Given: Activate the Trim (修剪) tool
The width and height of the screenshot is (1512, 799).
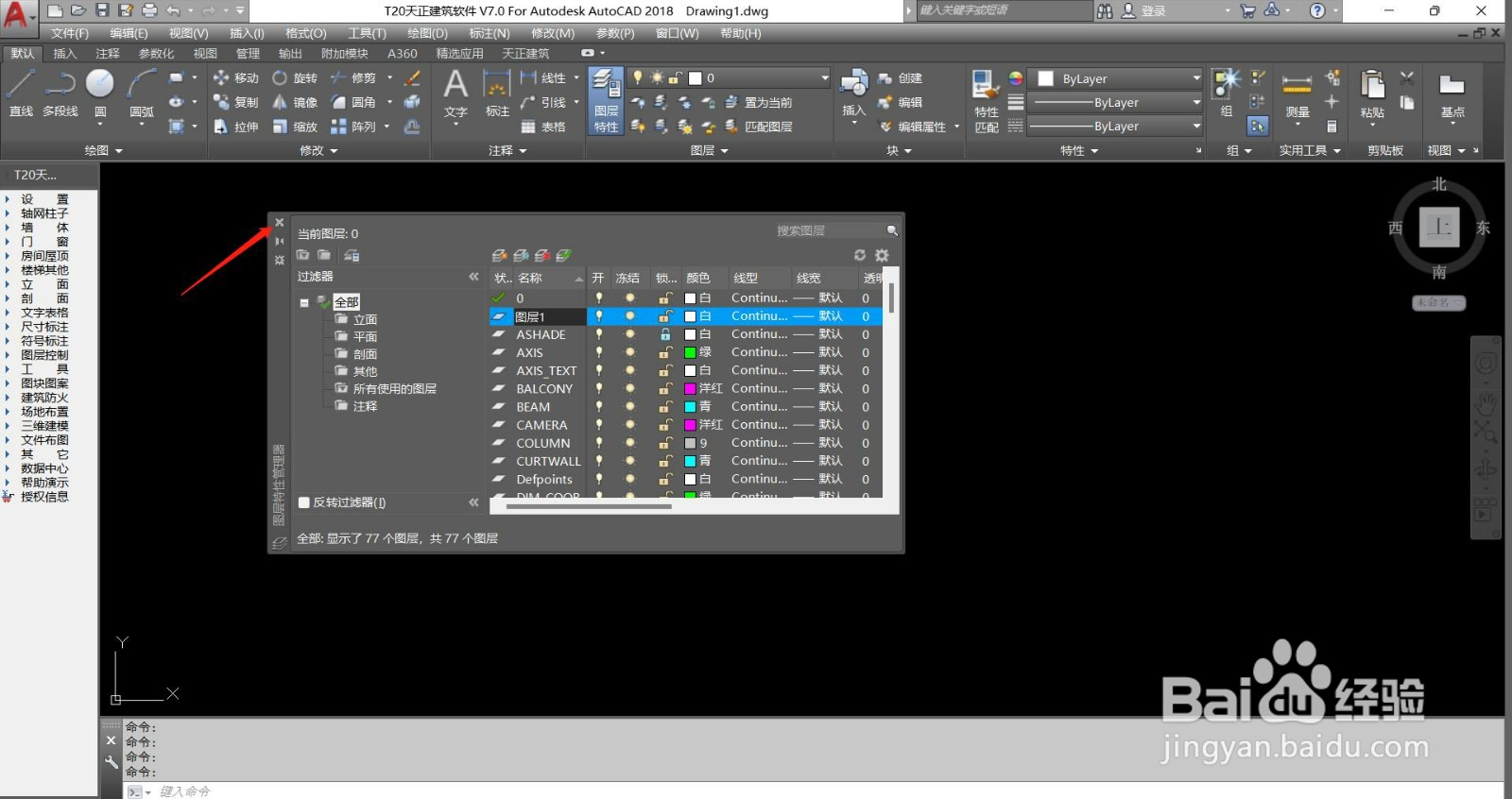Looking at the screenshot, I should (x=353, y=77).
